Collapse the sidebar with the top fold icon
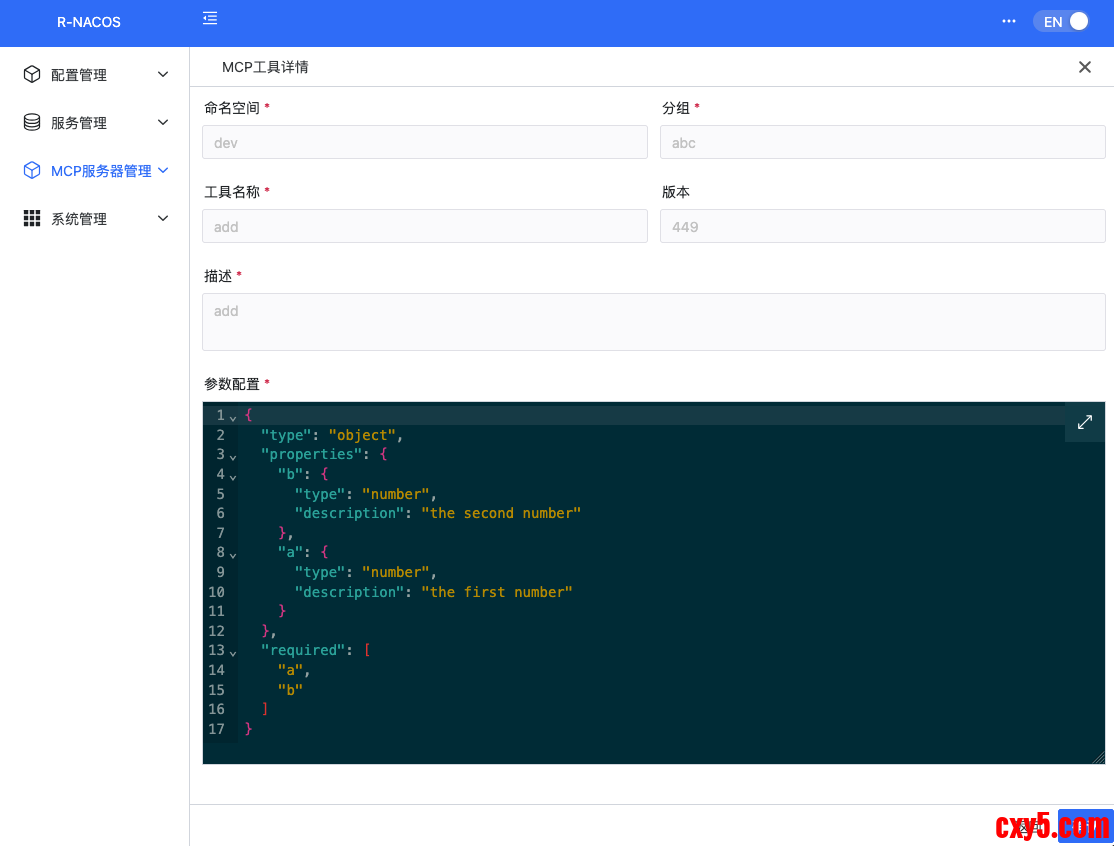The width and height of the screenshot is (1114, 846). tap(210, 18)
